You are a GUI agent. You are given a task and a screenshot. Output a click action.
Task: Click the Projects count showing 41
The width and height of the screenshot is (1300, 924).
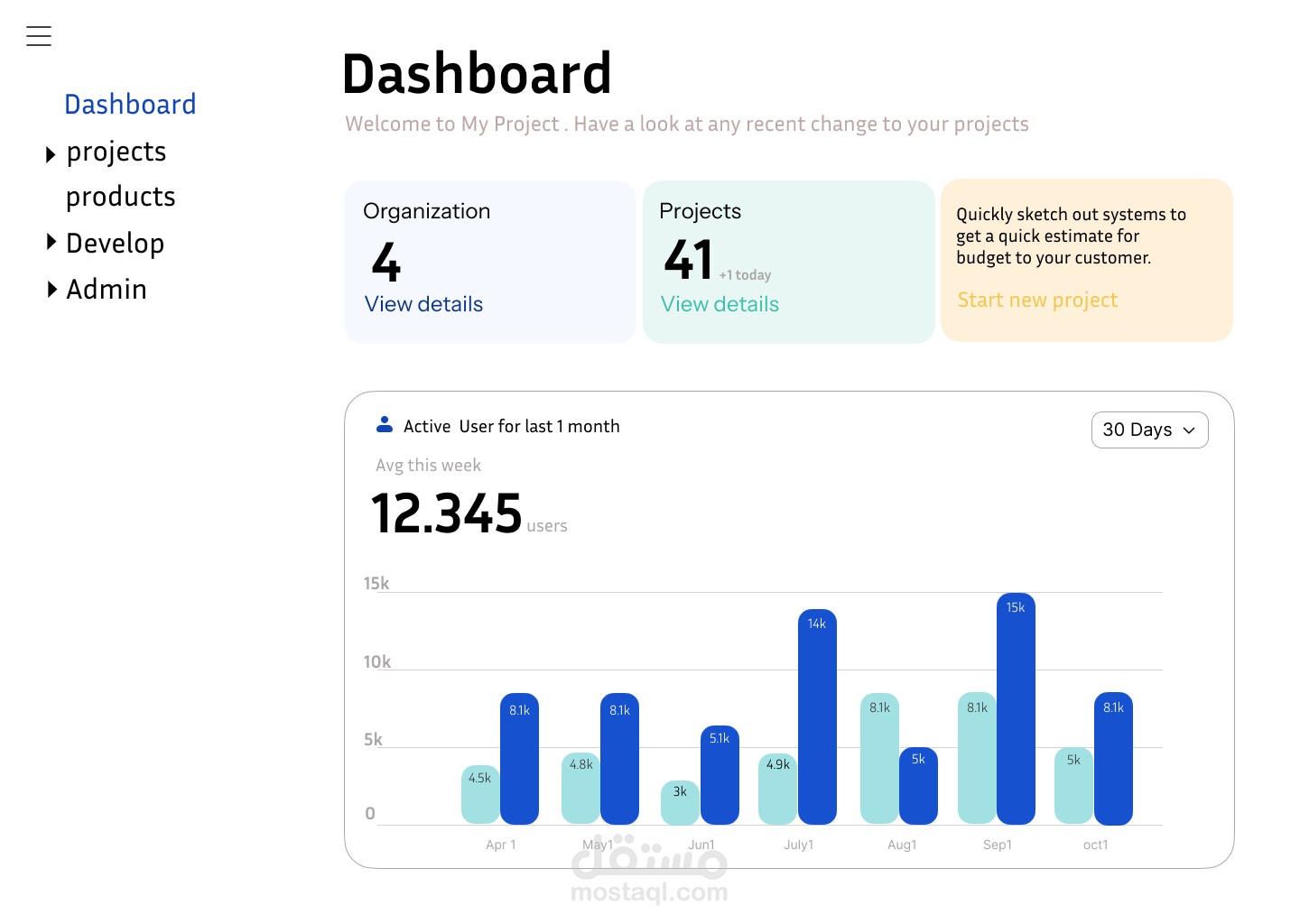click(x=688, y=261)
